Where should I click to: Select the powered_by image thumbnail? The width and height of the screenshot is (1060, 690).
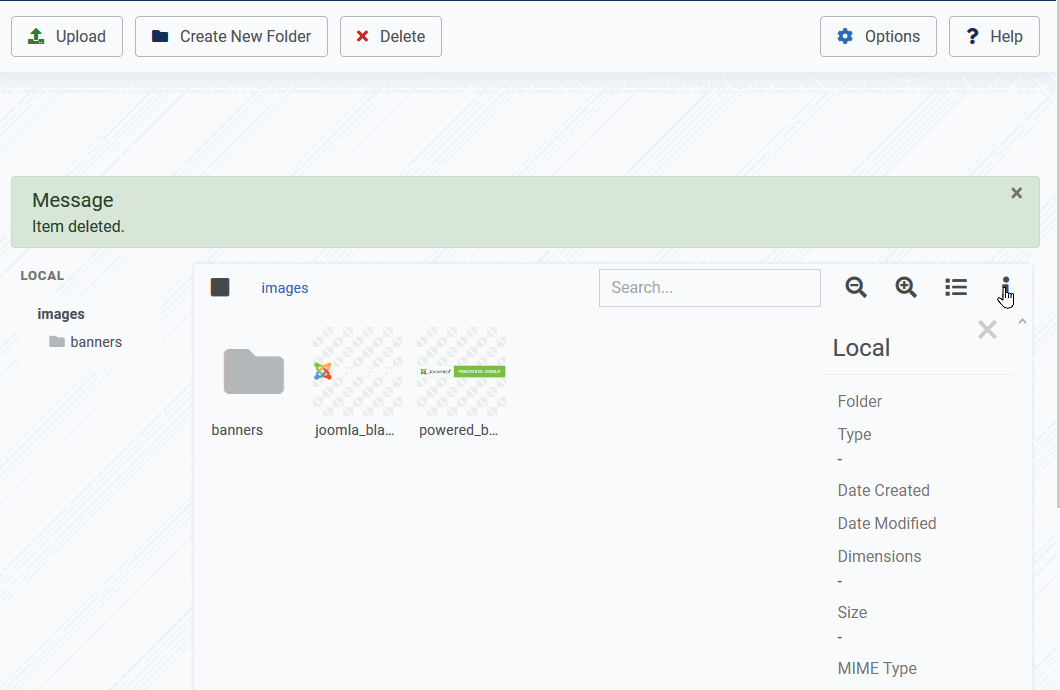click(x=461, y=372)
